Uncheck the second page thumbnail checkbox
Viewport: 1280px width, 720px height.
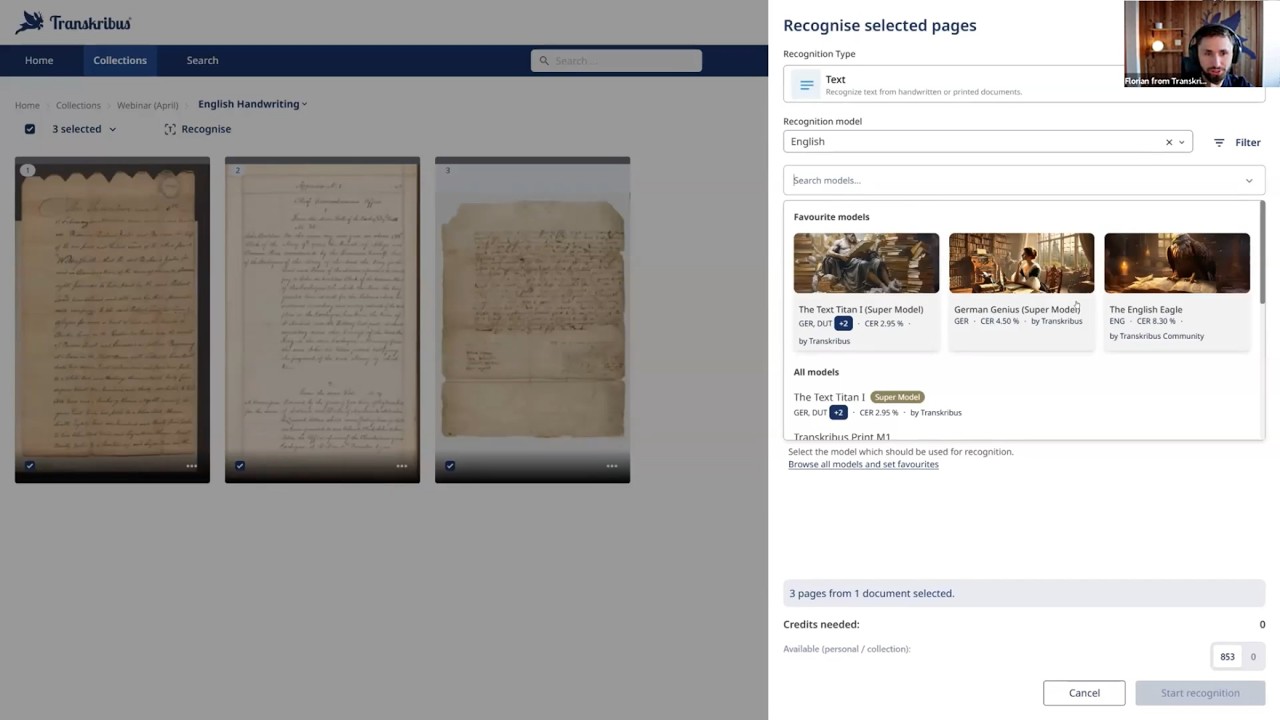coord(240,465)
